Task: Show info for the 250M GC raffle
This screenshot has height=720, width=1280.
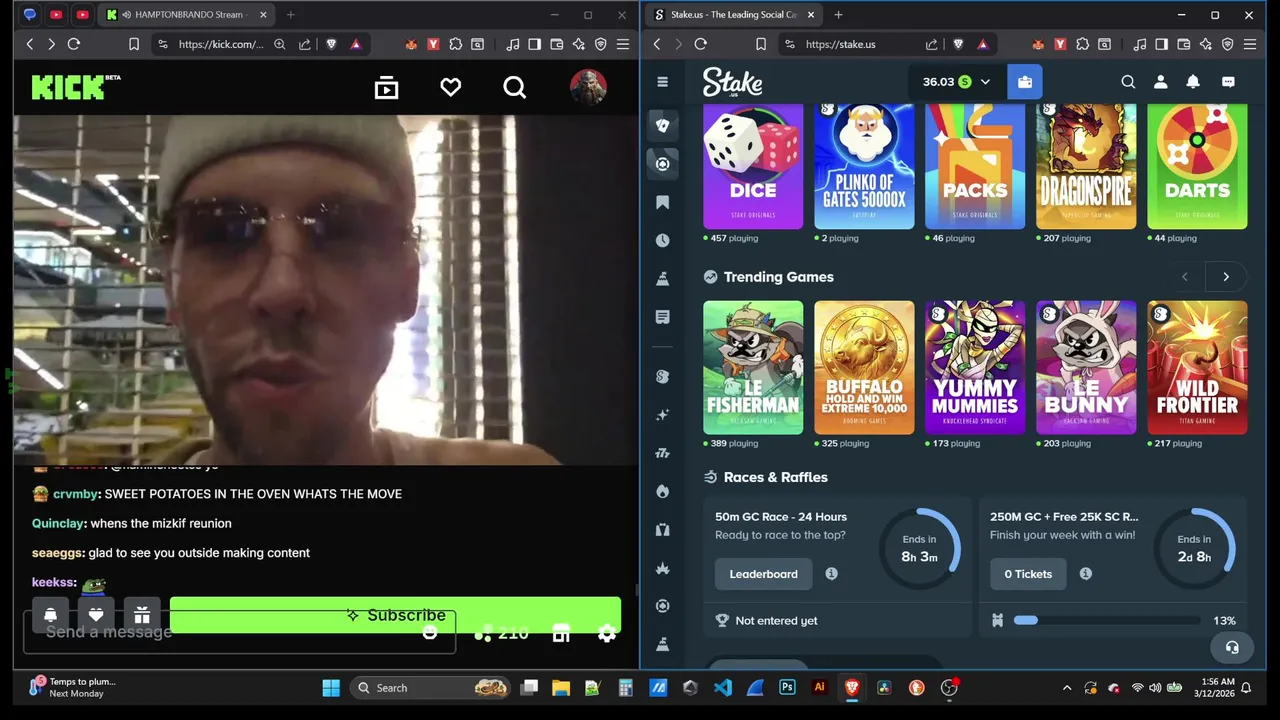Action: click(1085, 574)
